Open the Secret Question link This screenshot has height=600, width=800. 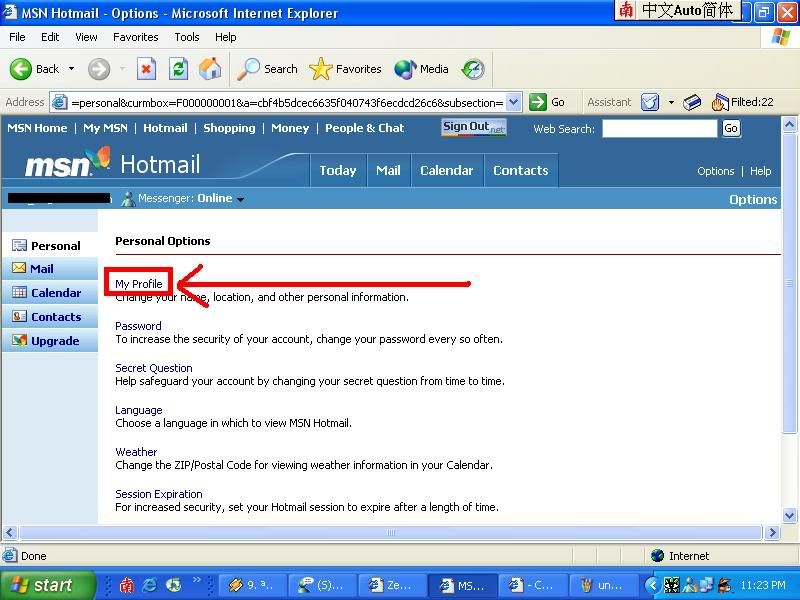(154, 368)
